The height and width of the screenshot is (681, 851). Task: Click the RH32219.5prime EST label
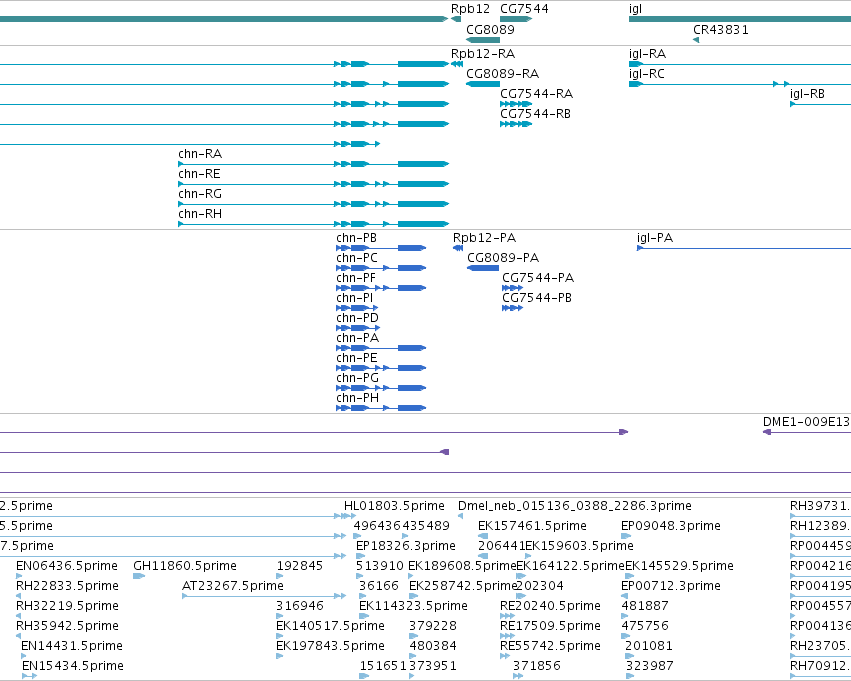click(x=67, y=606)
